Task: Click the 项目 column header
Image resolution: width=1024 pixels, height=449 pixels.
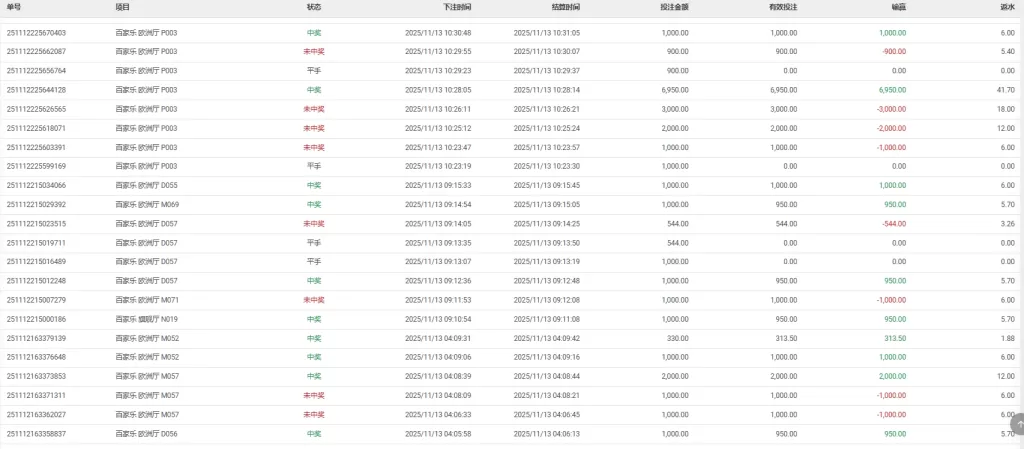Action: [x=123, y=7]
